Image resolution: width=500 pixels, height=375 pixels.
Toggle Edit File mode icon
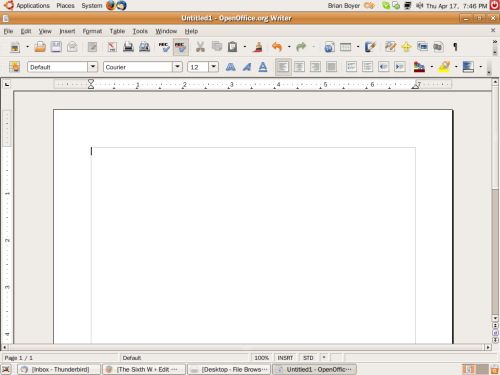click(92, 47)
